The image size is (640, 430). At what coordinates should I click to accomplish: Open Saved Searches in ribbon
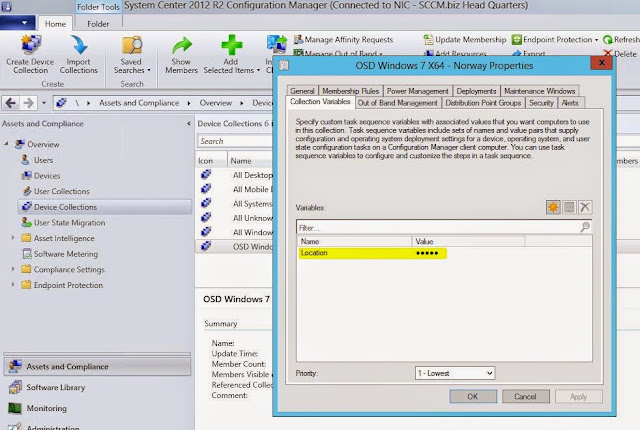click(132, 55)
